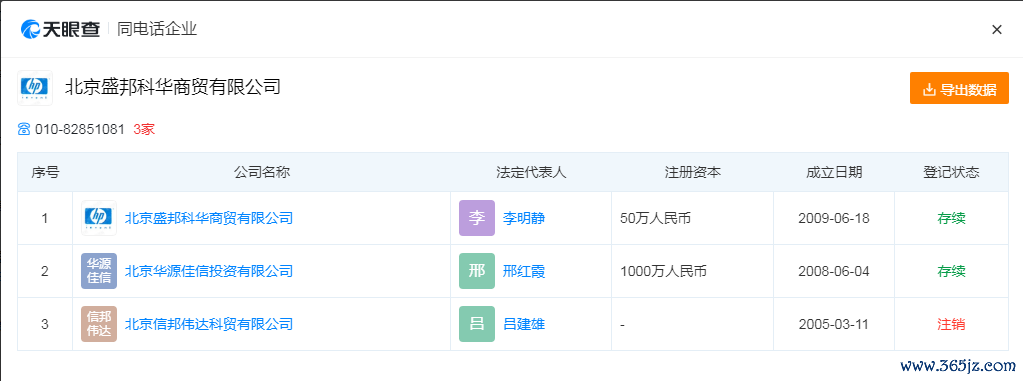The height and width of the screenshot is (381, 1023).
Task: Click the telephone icon beside 010-82851081
Action: click(x=24, y=129)
